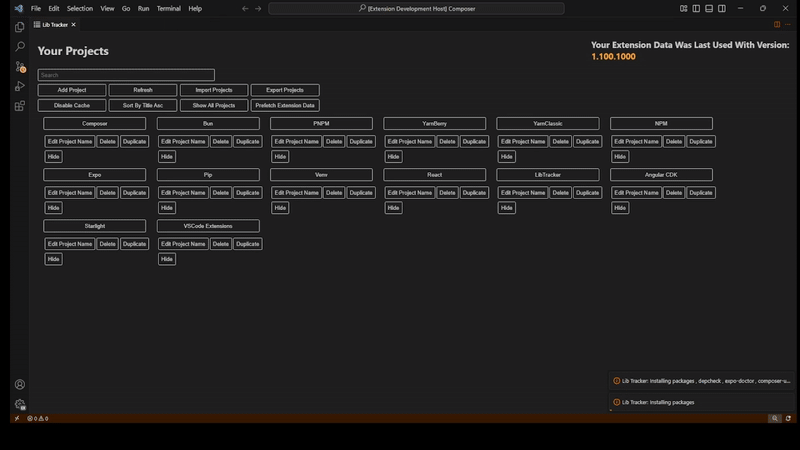Click the Import Projects button
This screenshot has height=450, width=800.
click(x=214, y=90)
